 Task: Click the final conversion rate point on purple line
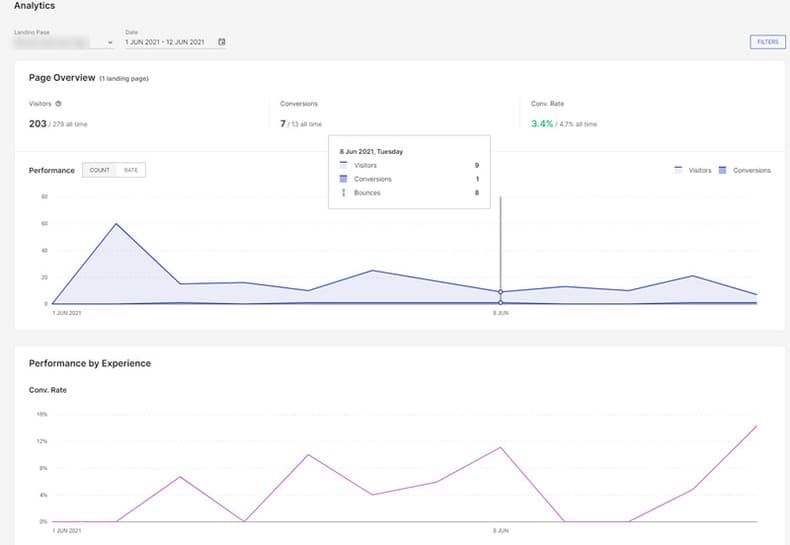tap(756, 426)
